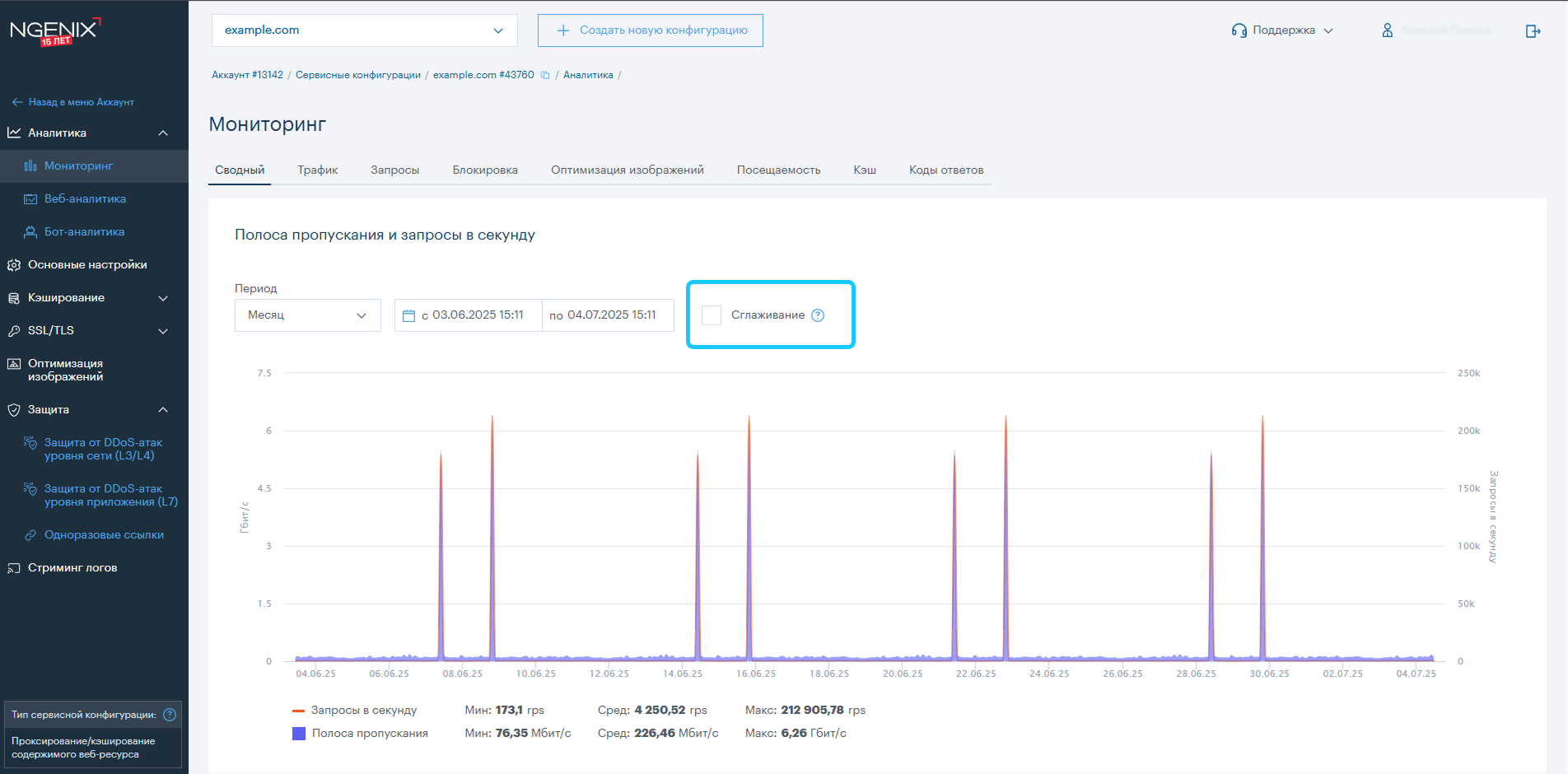Click the Кэширование database icon

[x=14, y=298]
